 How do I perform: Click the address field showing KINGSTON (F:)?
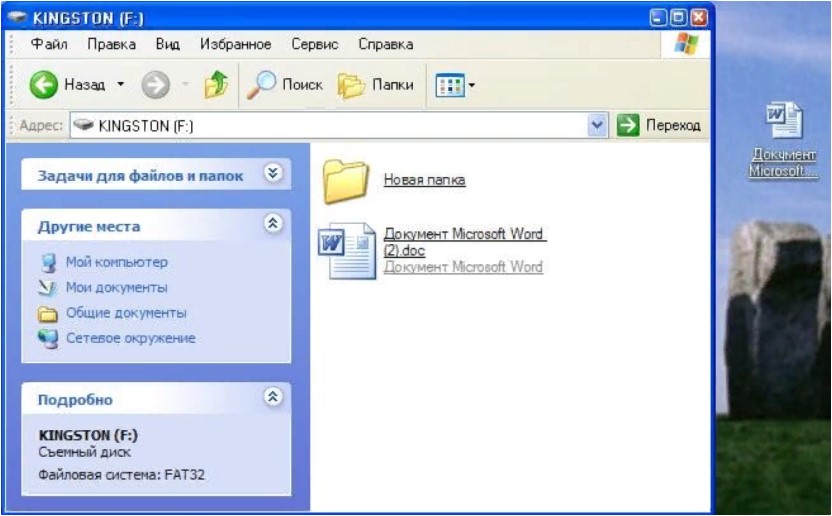coord(330,126)
